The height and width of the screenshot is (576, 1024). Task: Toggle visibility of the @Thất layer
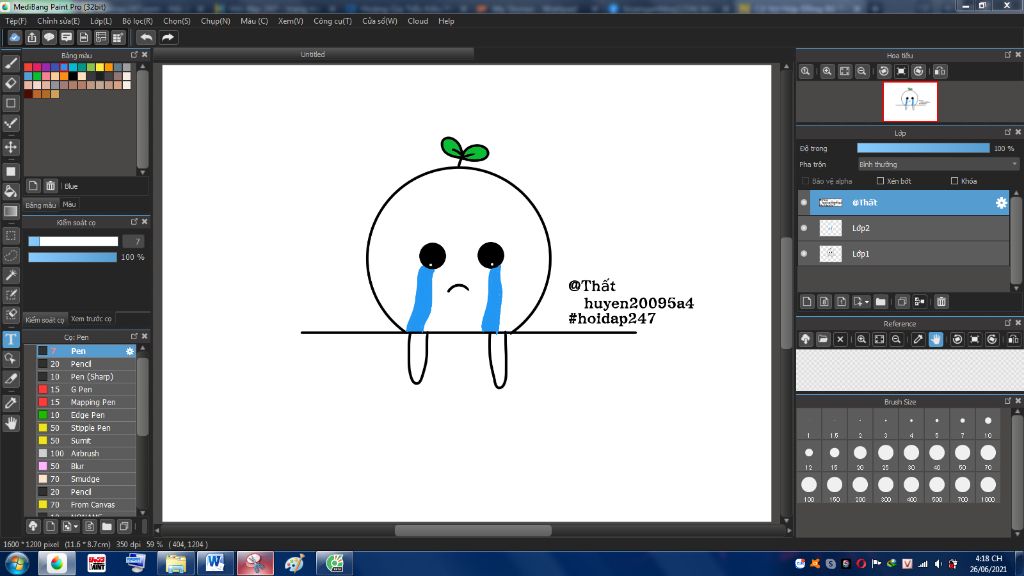pyautogui.click(x=804, y=202)
